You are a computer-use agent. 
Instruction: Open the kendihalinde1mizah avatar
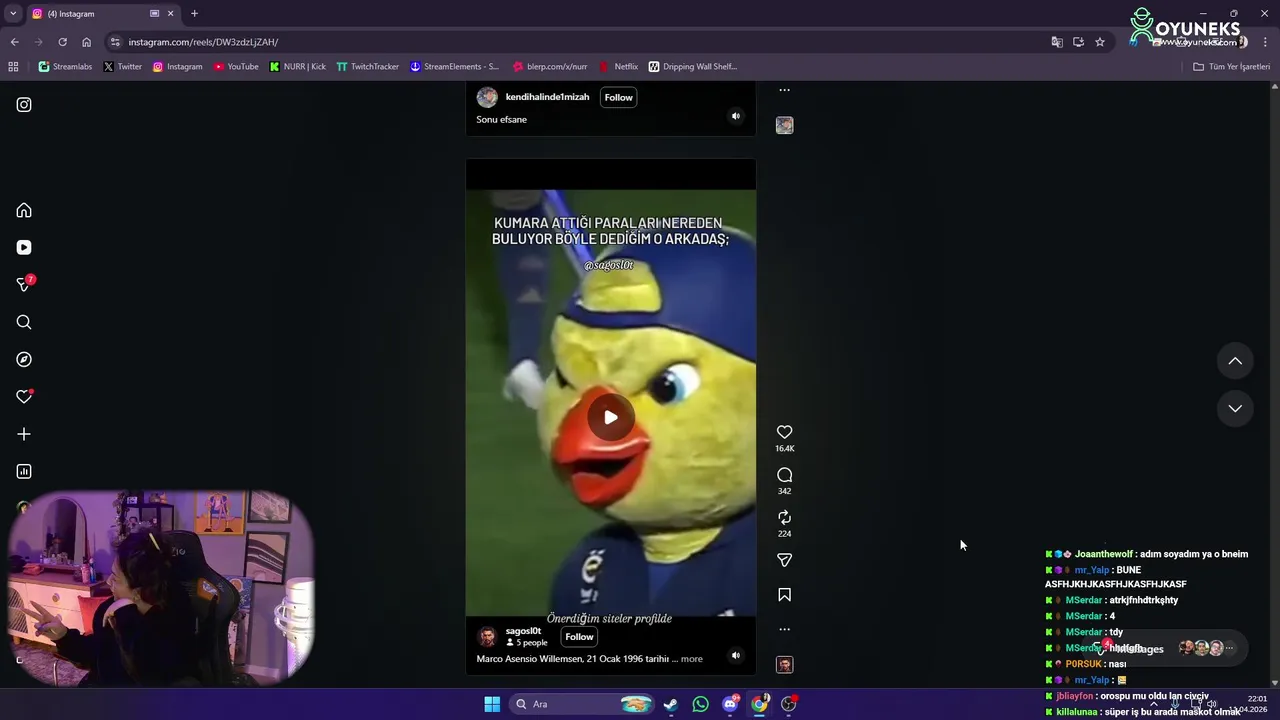[487, 97]
